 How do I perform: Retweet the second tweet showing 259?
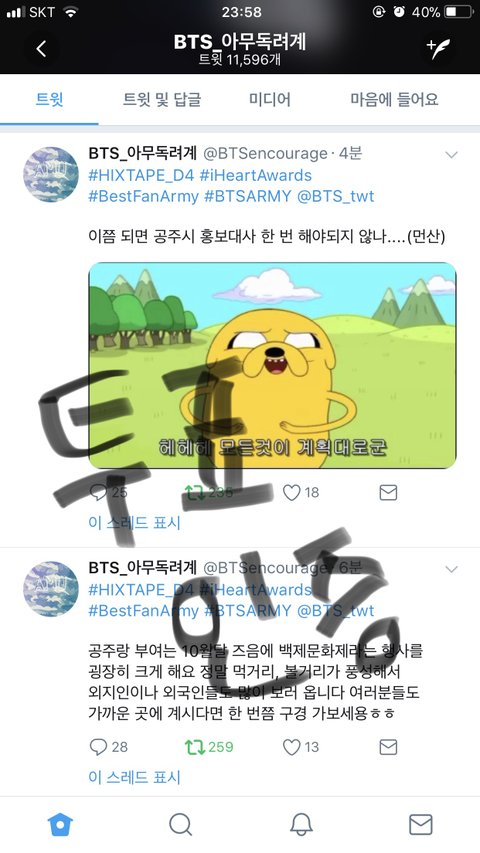tap(195, 747)
